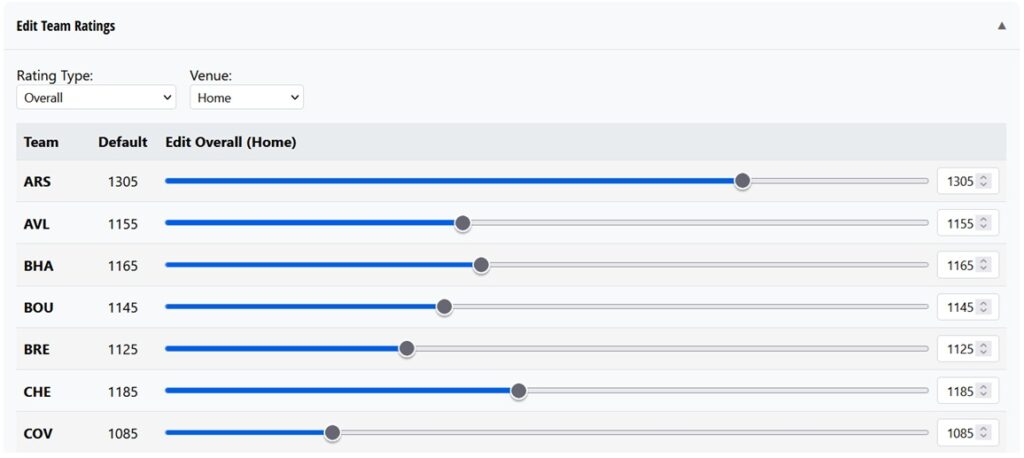The height and width of the screenshot is (458, 1024).
Task: Open the Venue dropdown
Action: 246,97
